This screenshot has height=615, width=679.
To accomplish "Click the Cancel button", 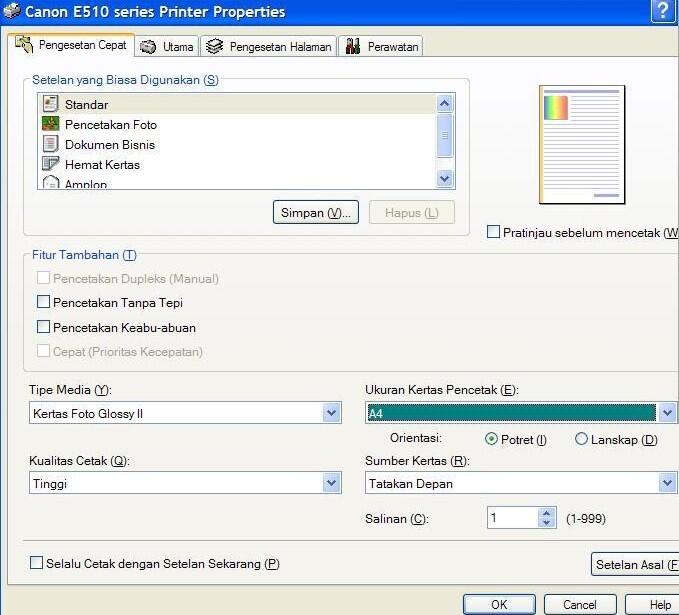I will coord(580,604).
